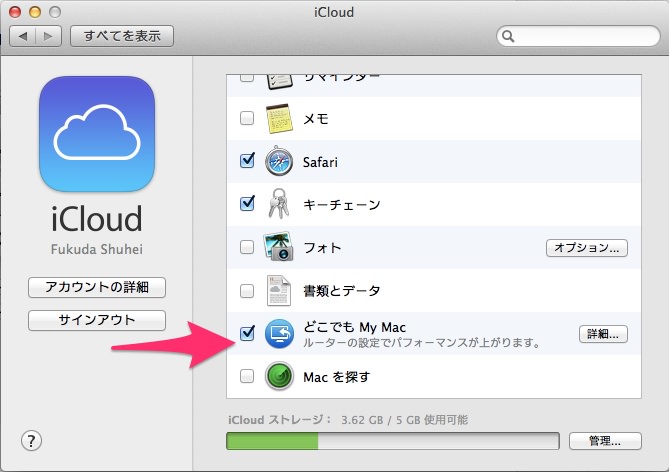This screenshot has width=669, height=472.
Task: Click the Notes (メモ) notepad icon
Action: coord(279,118)
